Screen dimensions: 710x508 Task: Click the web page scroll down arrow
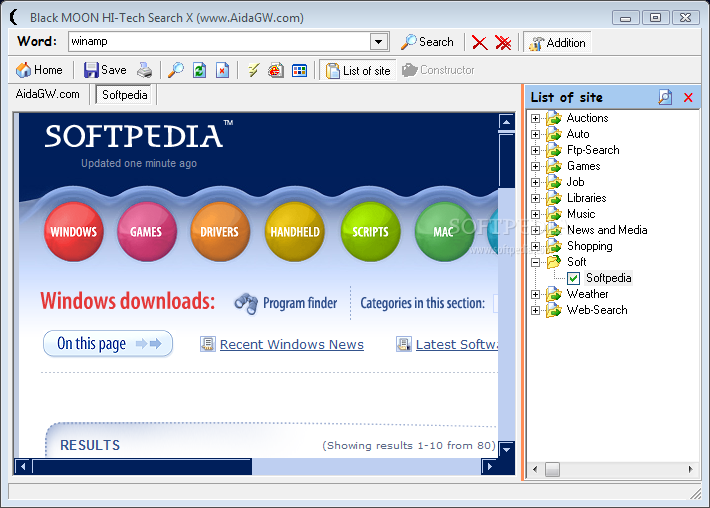[506, 450]
